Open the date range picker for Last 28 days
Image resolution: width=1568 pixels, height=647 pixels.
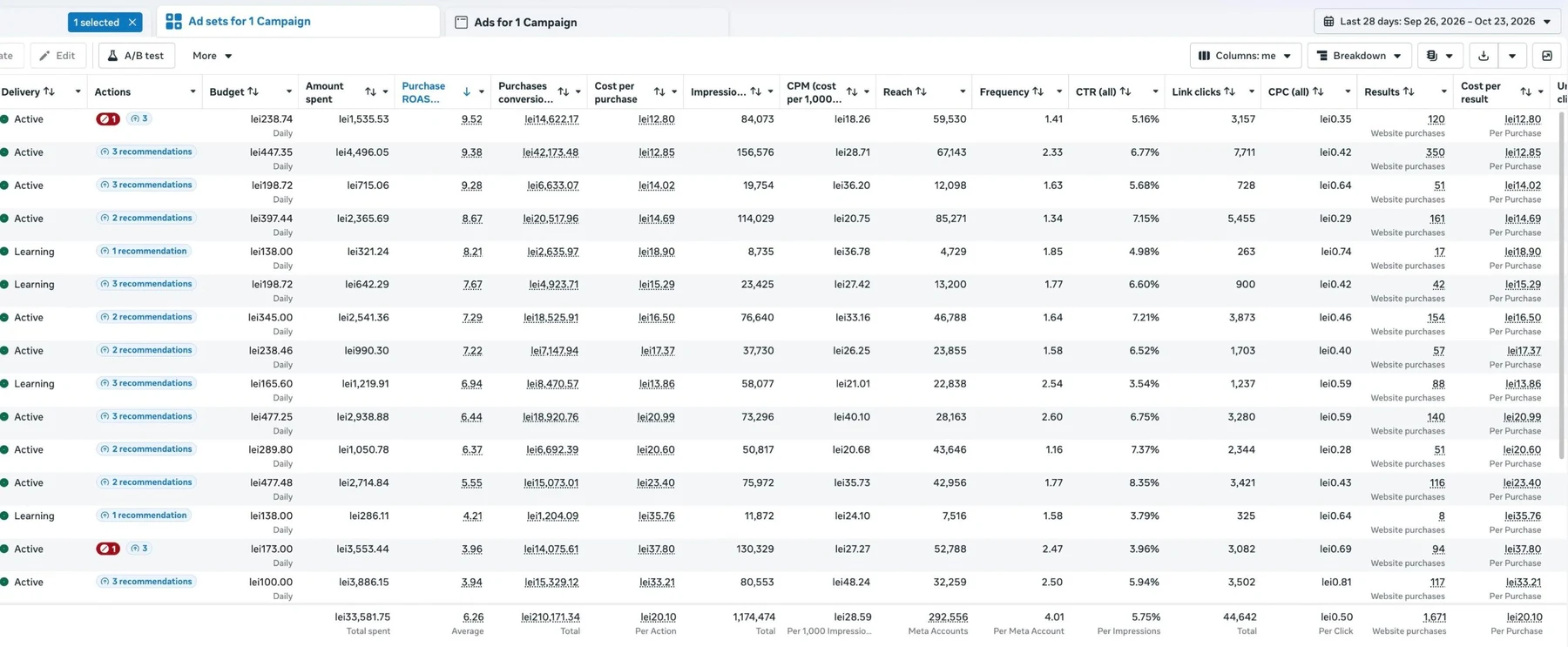point(1436,21)
